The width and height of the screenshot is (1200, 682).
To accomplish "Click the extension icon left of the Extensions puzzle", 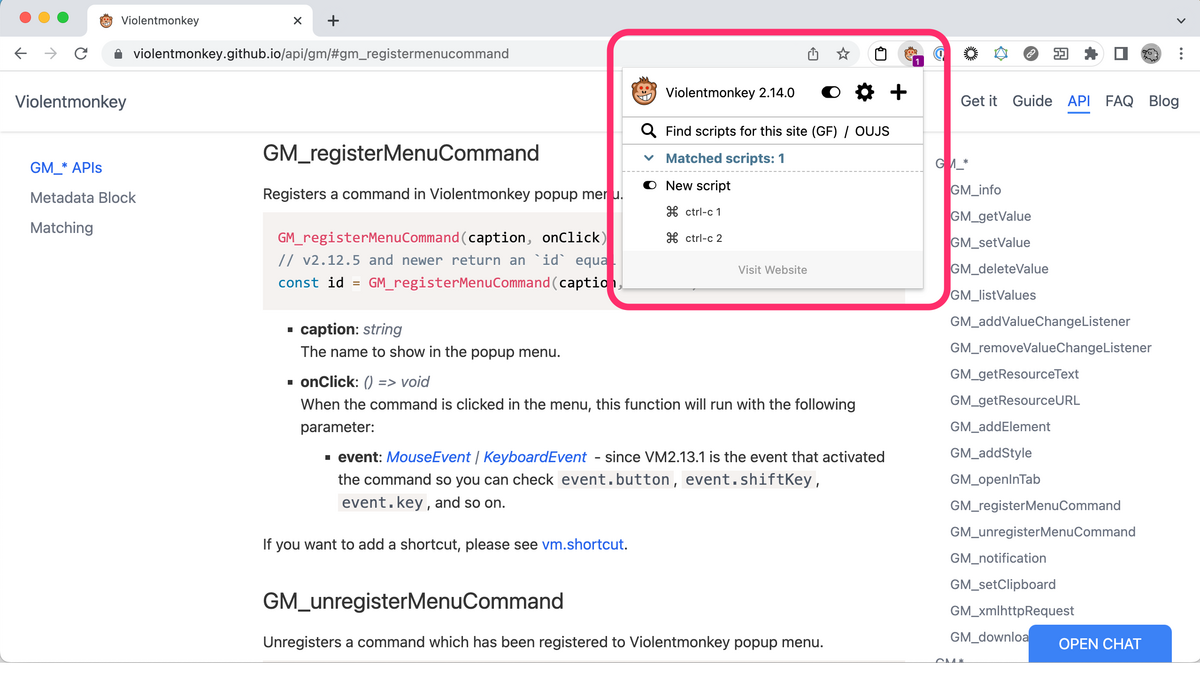I will tap(1060, 54).
